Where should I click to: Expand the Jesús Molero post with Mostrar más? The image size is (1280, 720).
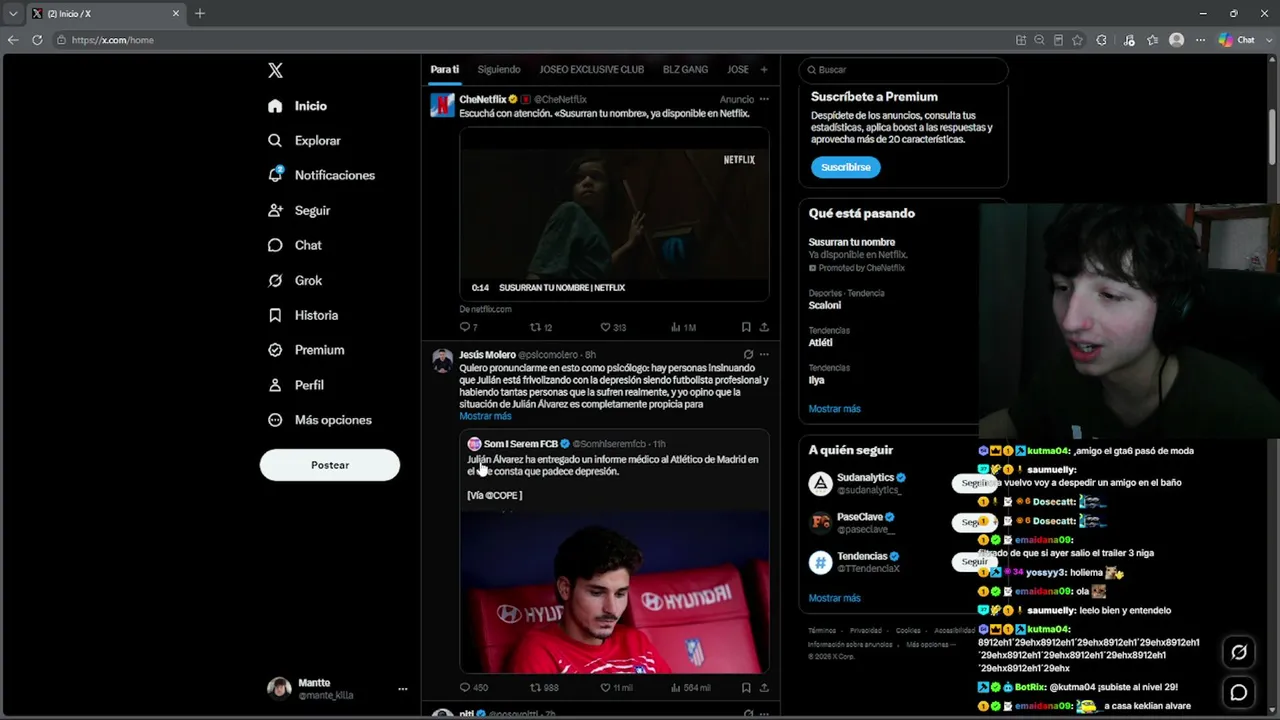[x=485, y=416]
